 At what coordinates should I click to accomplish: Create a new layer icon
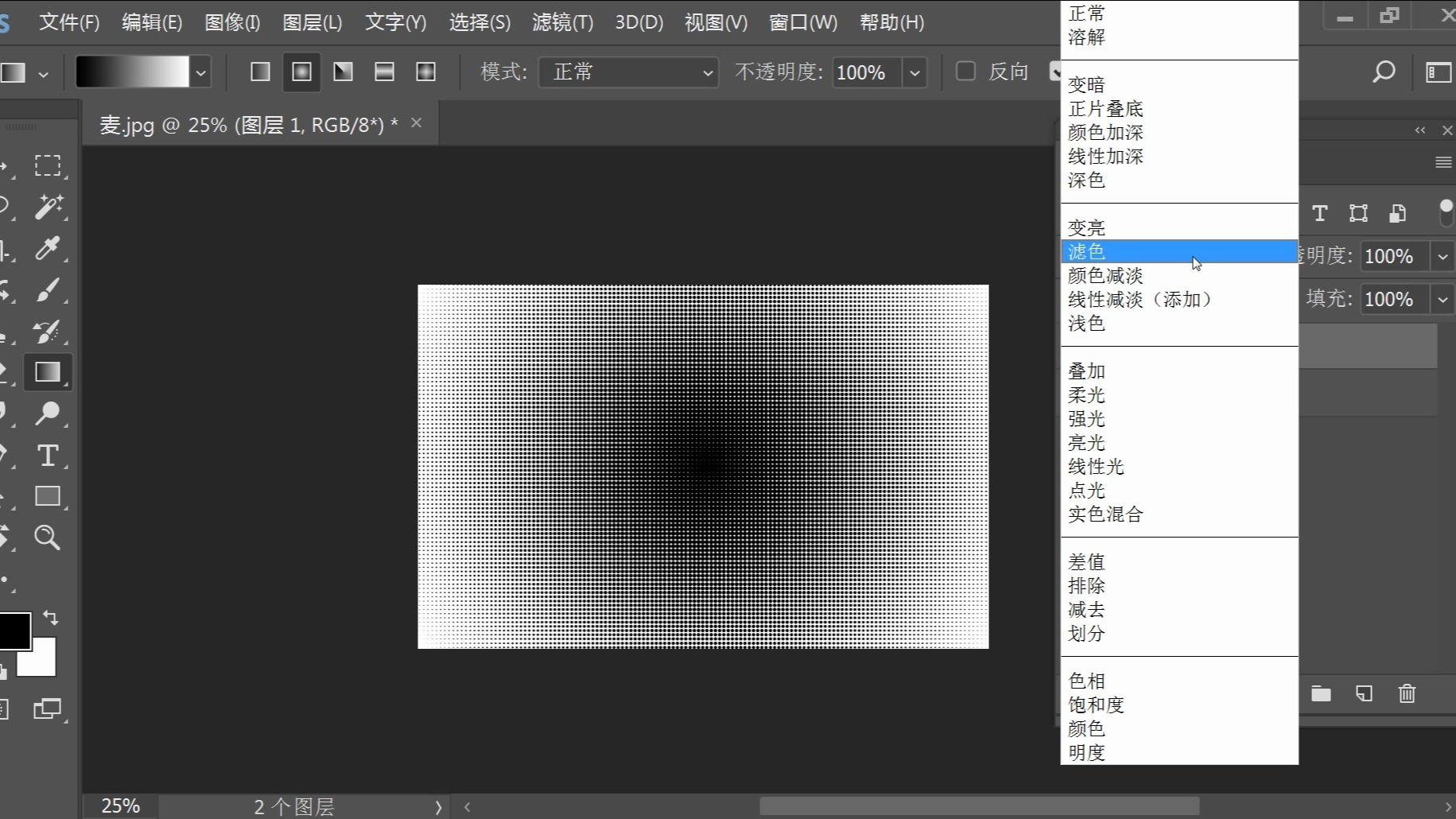click(x=1364, y=693)
